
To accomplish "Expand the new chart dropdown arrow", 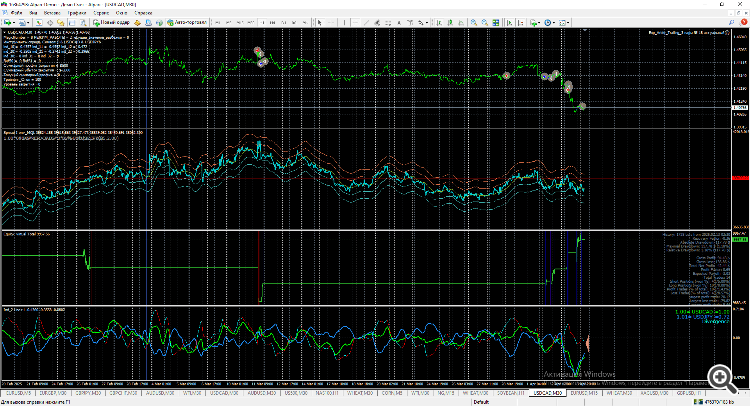I will (14, 22).
